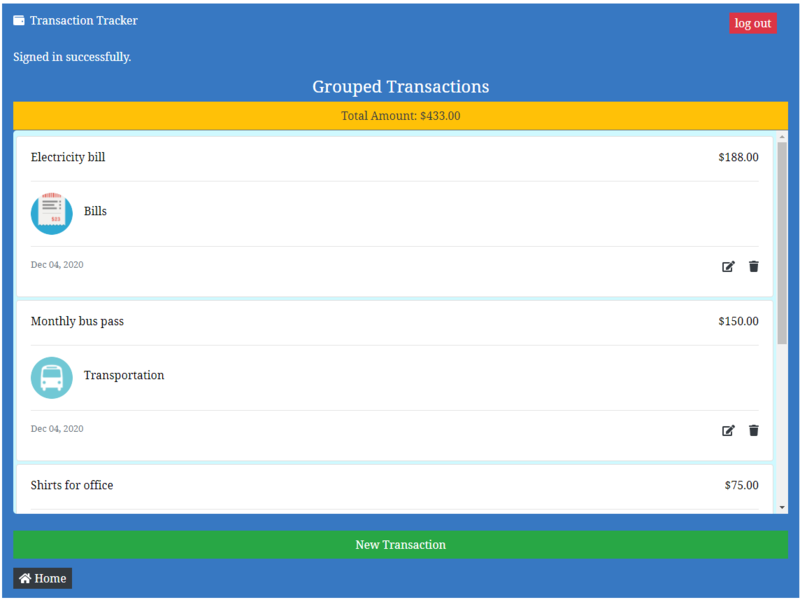Viewport: 800px width, 600px height.
Task: Click the $188.00 amount
Action: pyautogui.click(x=738, y=157)
